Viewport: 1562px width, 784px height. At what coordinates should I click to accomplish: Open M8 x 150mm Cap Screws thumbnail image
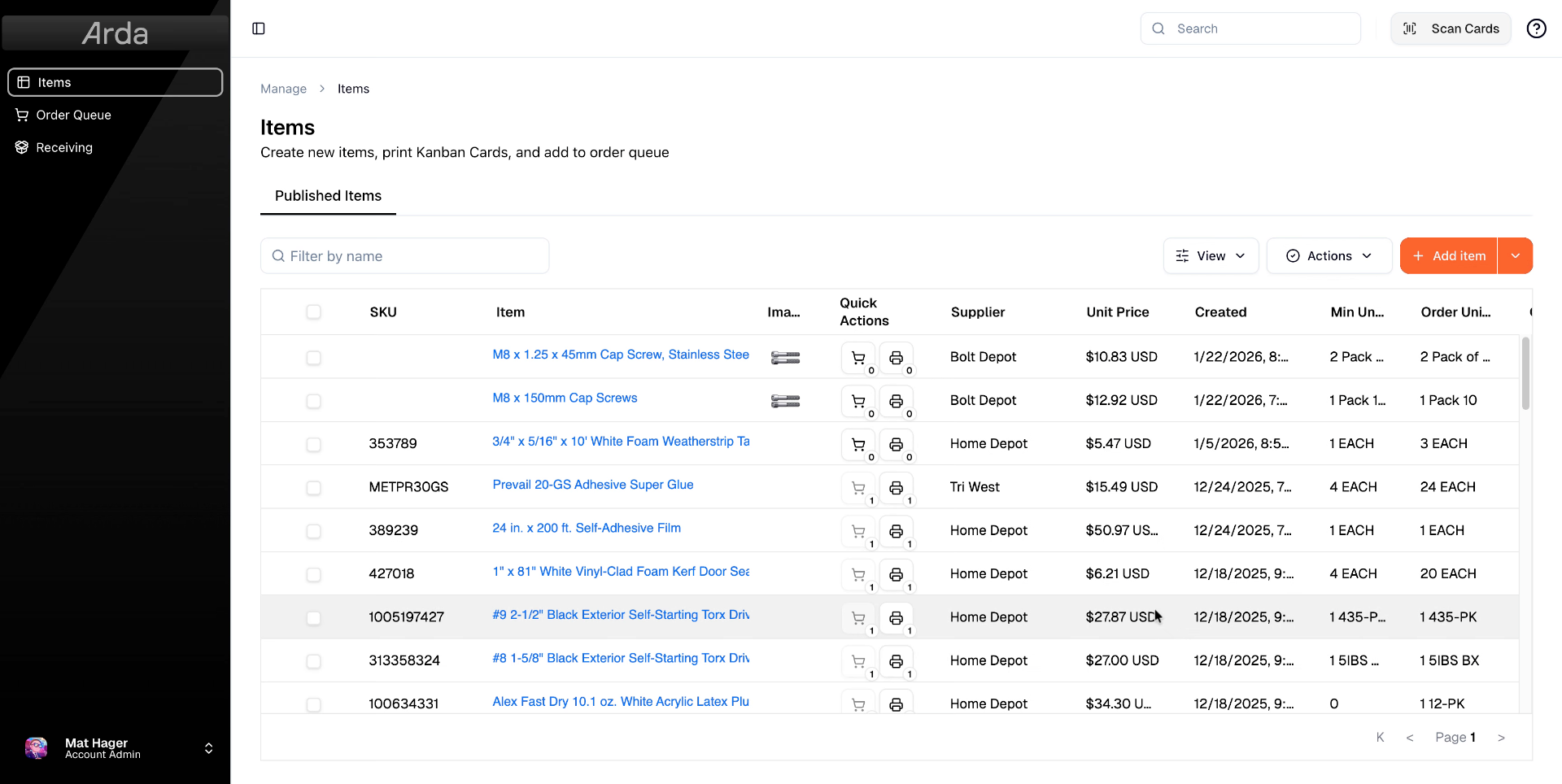click(x=785, y=401)
